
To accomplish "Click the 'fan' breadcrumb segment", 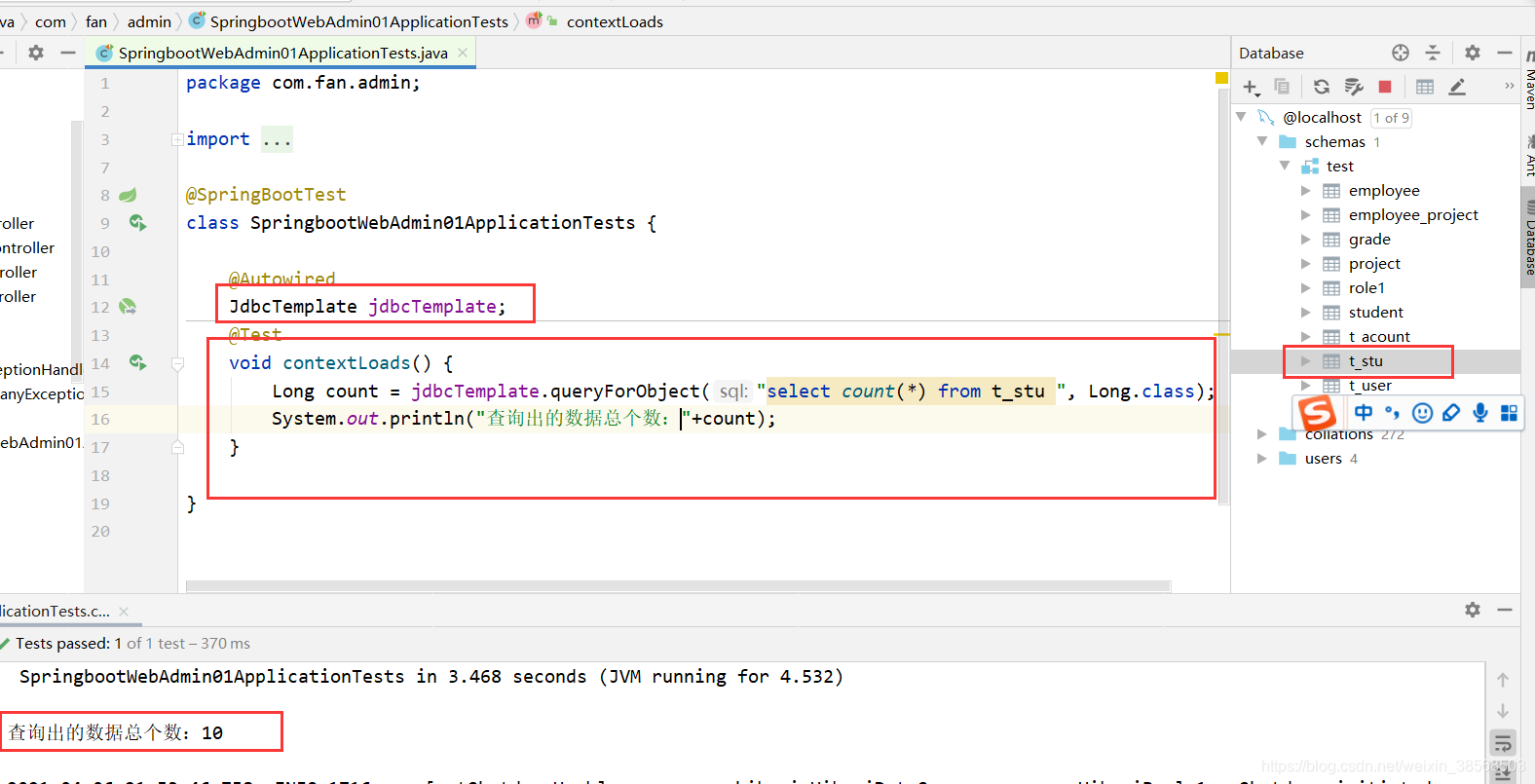I will pos(96,21).
